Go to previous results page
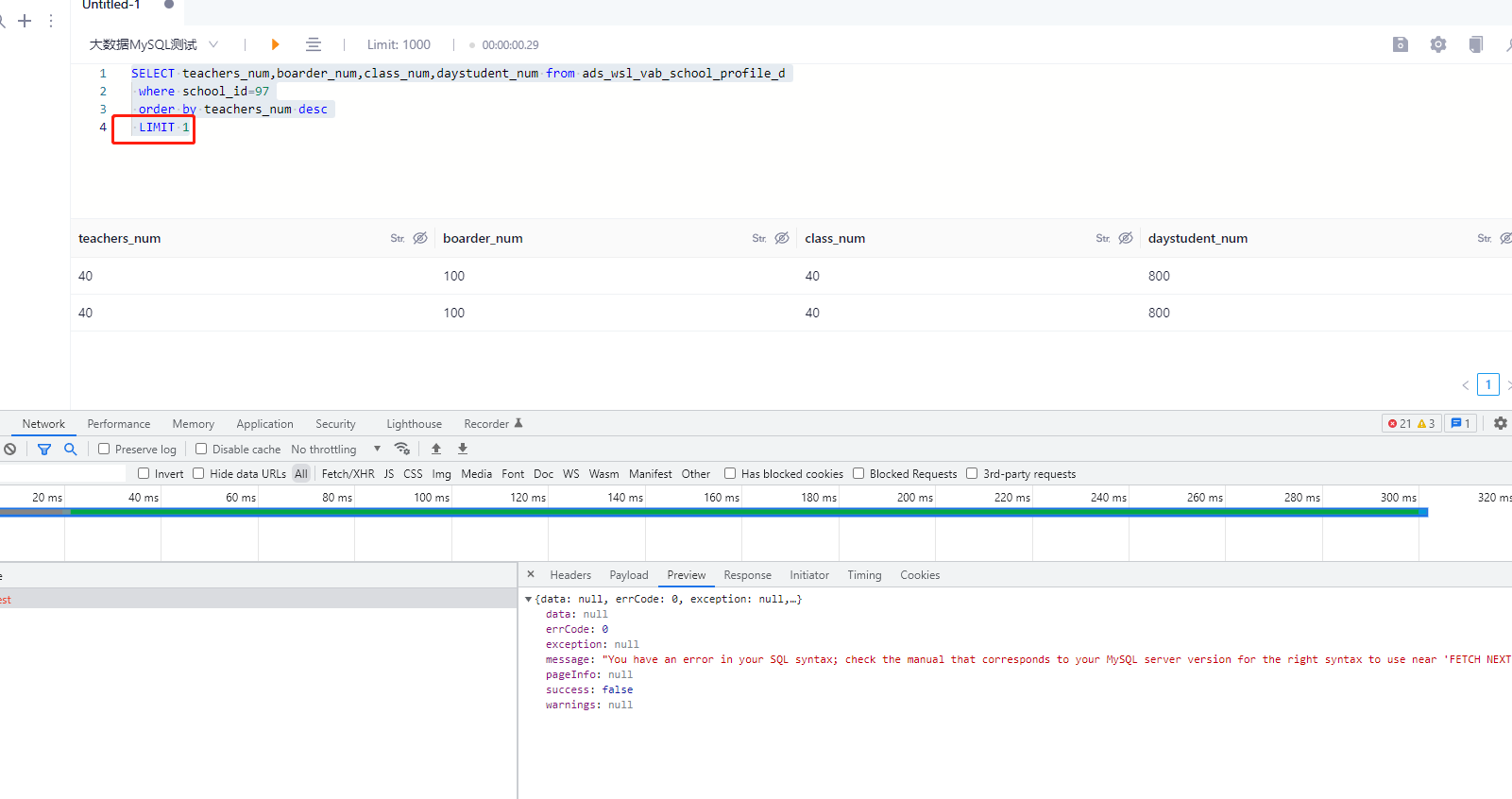The width and height of the screenshot is (1512, 799). pos(1465,384)
